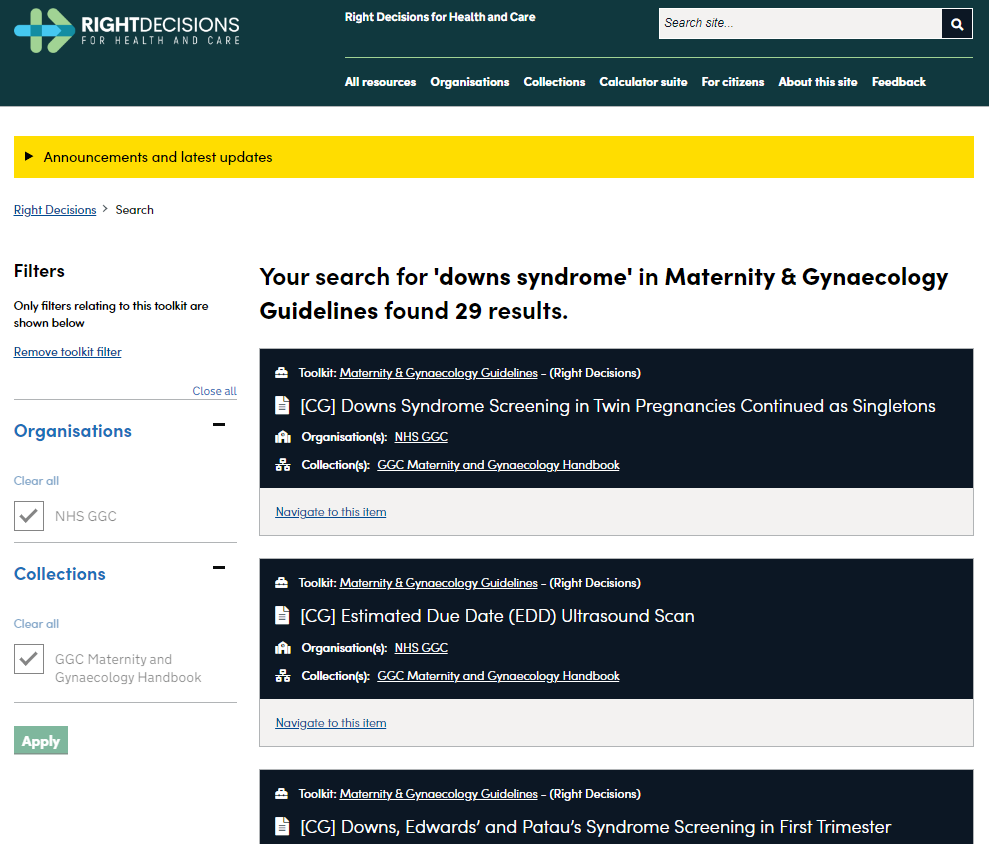Click organisation building icon in second result
This screenshot has width=989, height=844.
click(282, 648)
